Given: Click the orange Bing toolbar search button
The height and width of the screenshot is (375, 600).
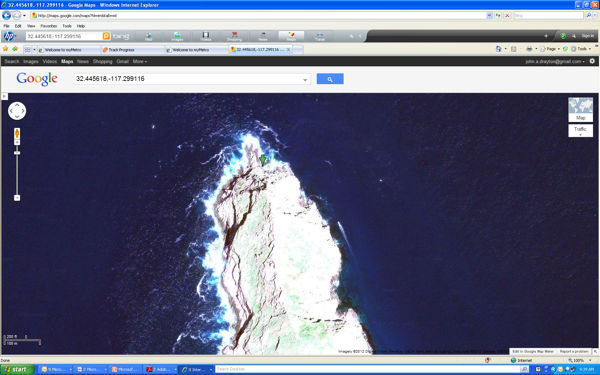Looking at the screenshot, I should [106, 36].
